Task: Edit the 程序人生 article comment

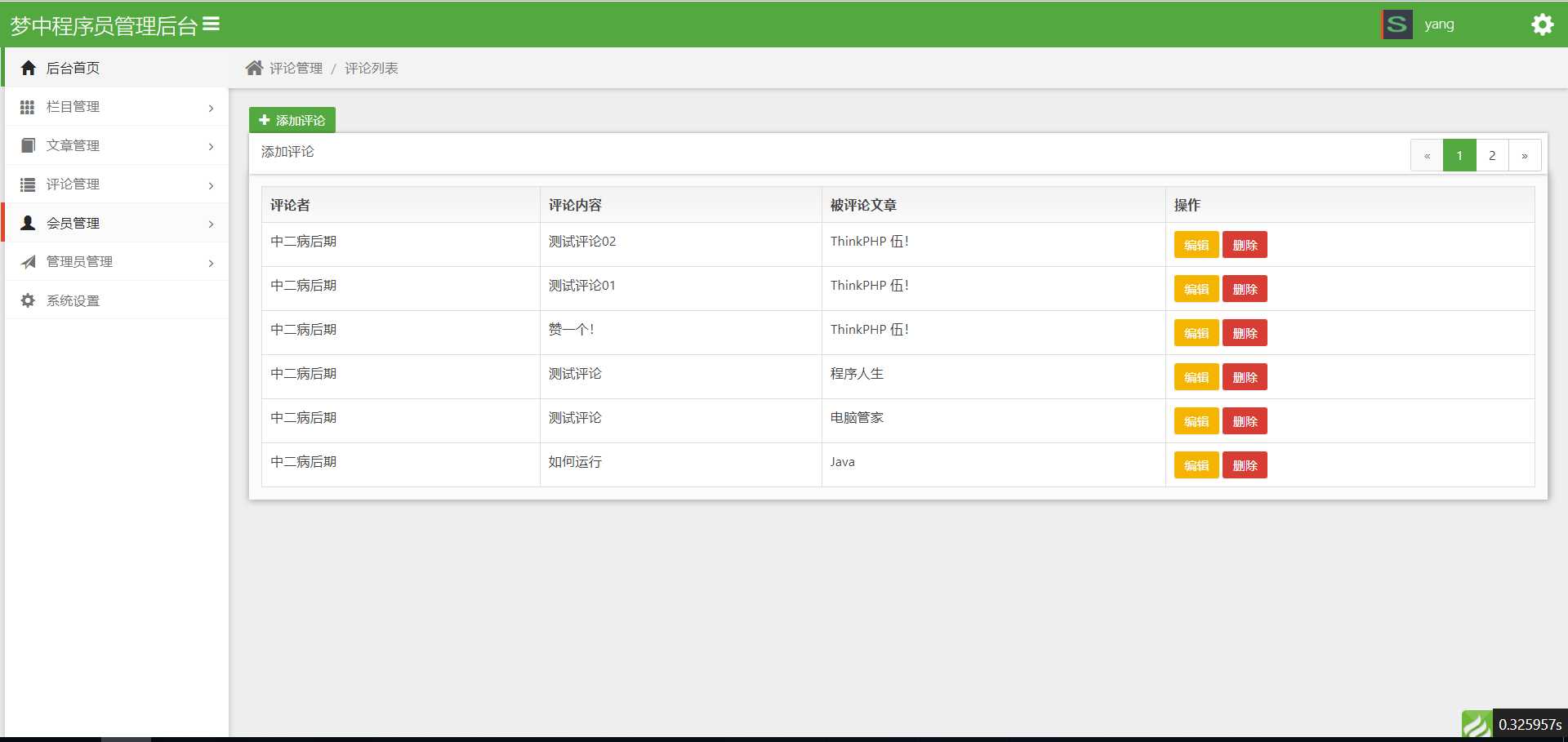Action: pyautogui.click(x=1196, y=377)
